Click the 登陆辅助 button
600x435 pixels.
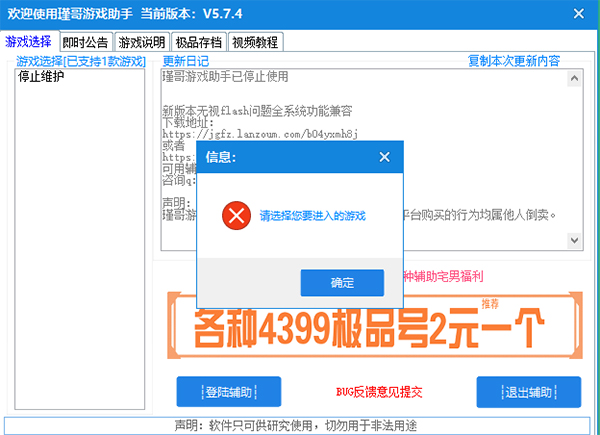click(x=229, y=392)
